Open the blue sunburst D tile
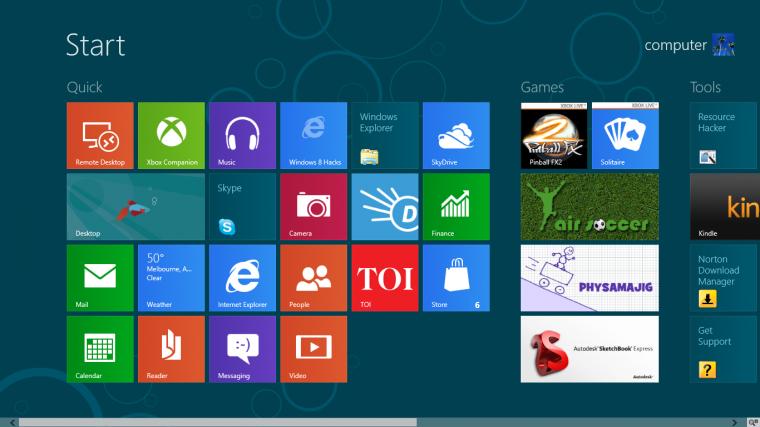Screen dimensions: 760x427 385,207
